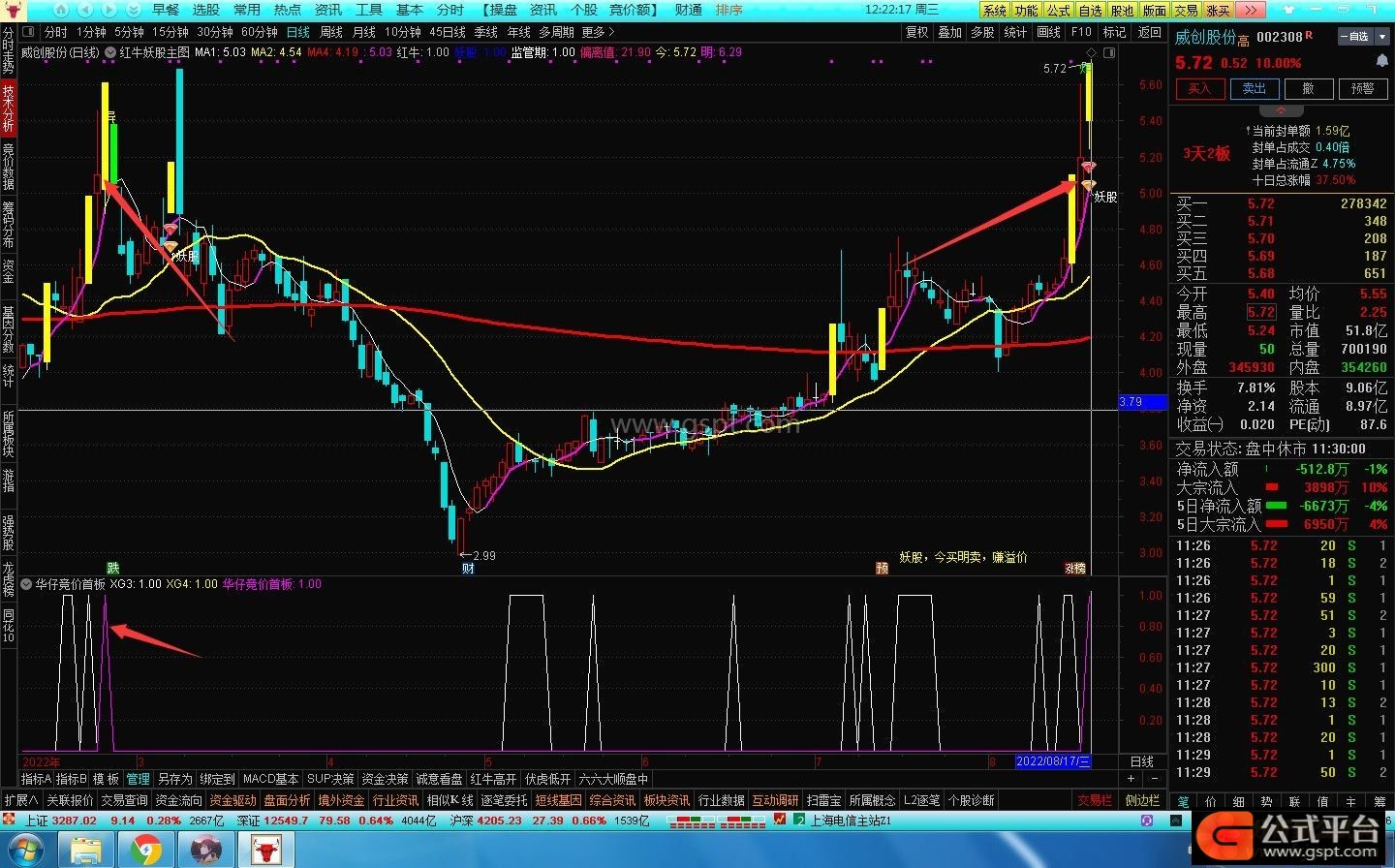Open 龙虎榜 in left sidebar
Screen dimensions: 1395x868
[8, 579]
